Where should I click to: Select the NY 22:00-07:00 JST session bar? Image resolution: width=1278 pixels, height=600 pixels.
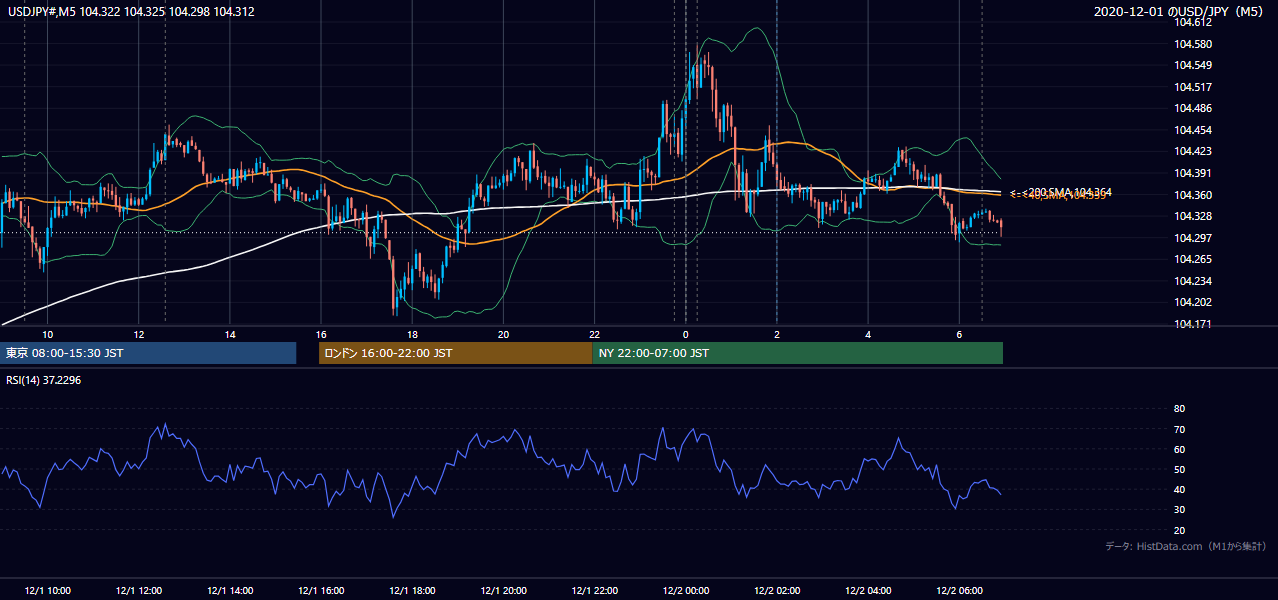click(x=797, y=353)
